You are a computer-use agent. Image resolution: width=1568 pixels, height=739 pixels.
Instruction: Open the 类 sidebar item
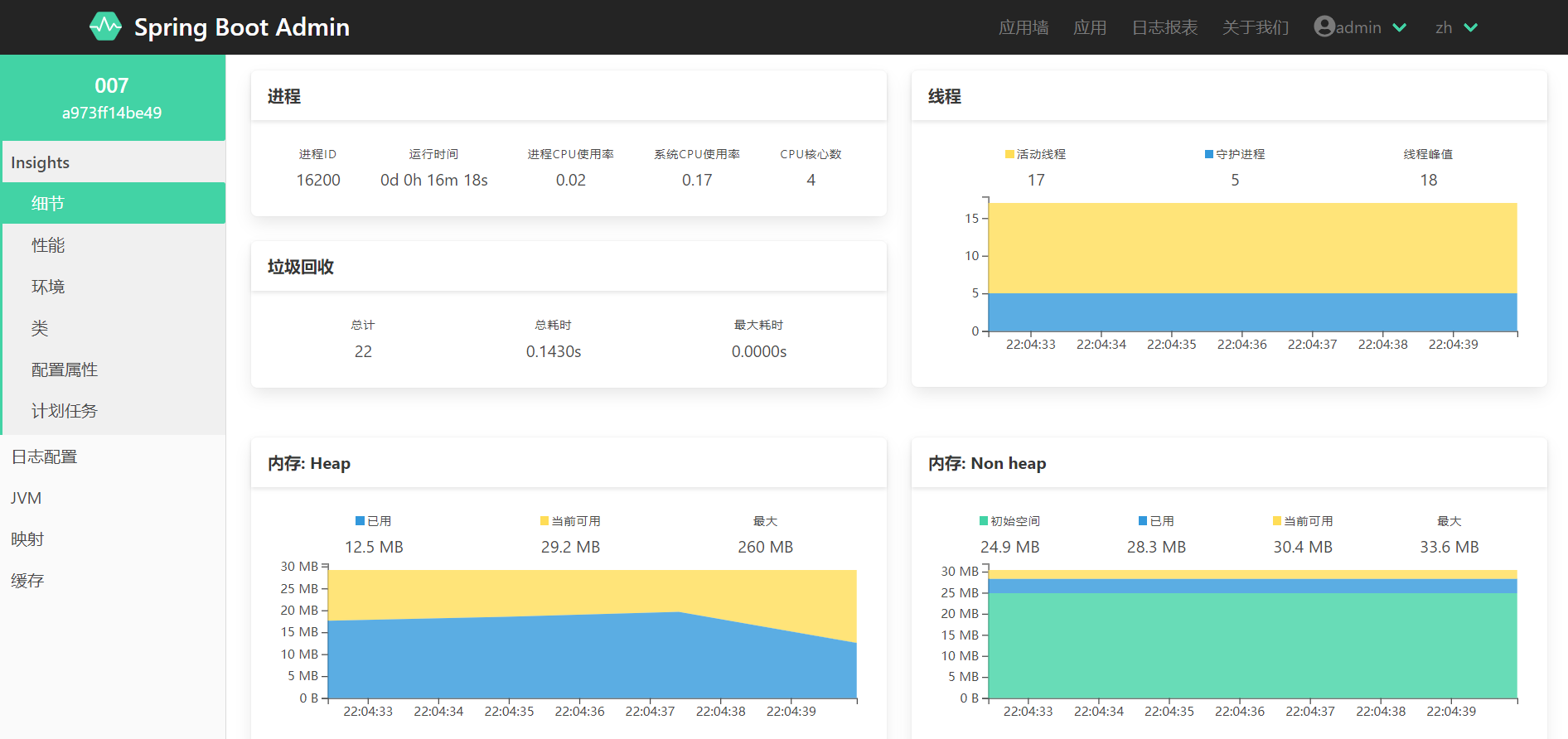point(113,327)
